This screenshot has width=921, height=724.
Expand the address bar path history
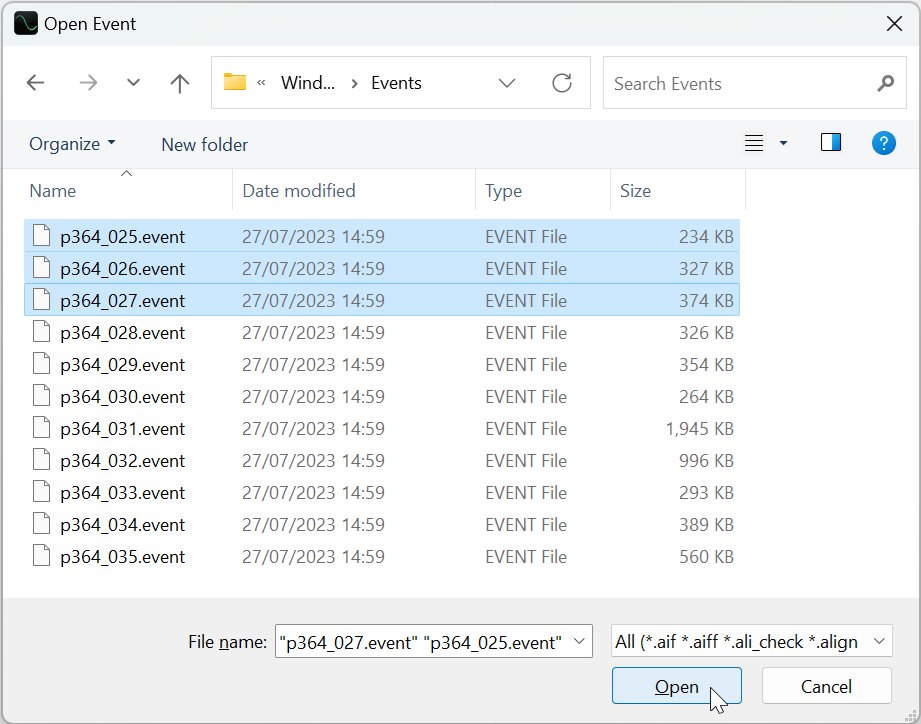coord(507,83)
